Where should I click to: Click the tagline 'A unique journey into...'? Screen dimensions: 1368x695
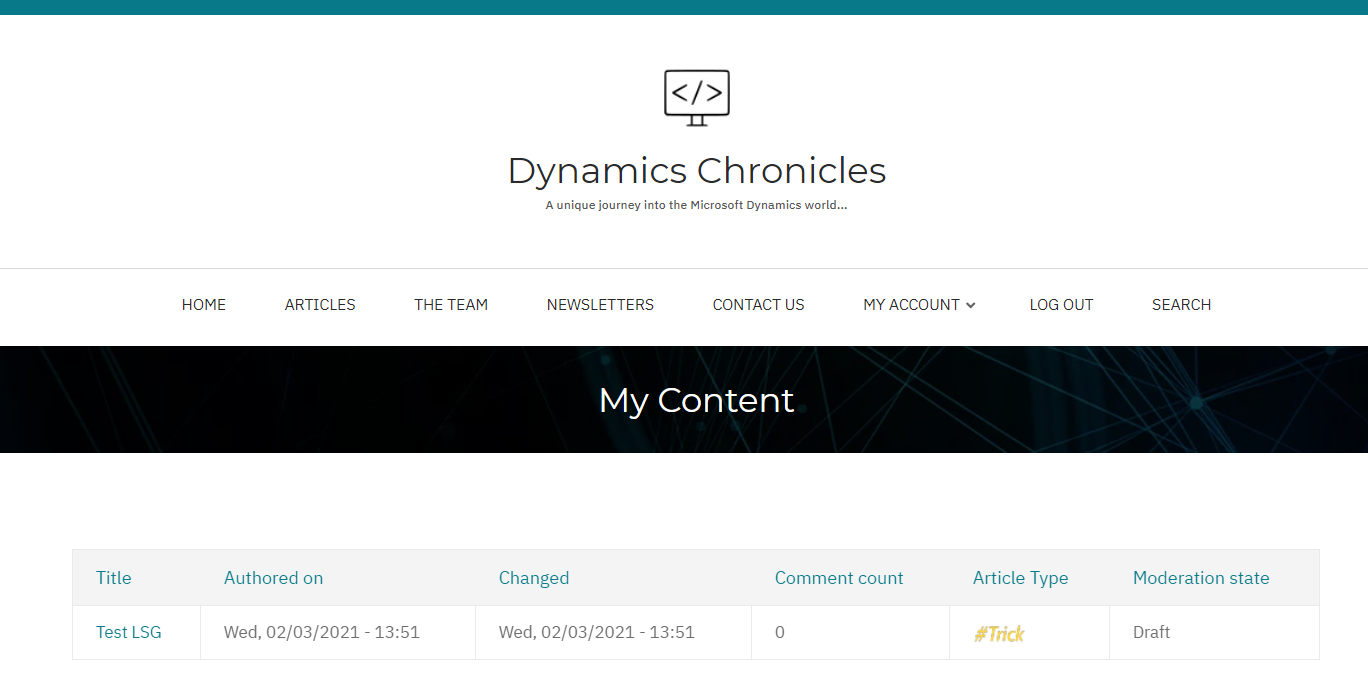point(697,205)
